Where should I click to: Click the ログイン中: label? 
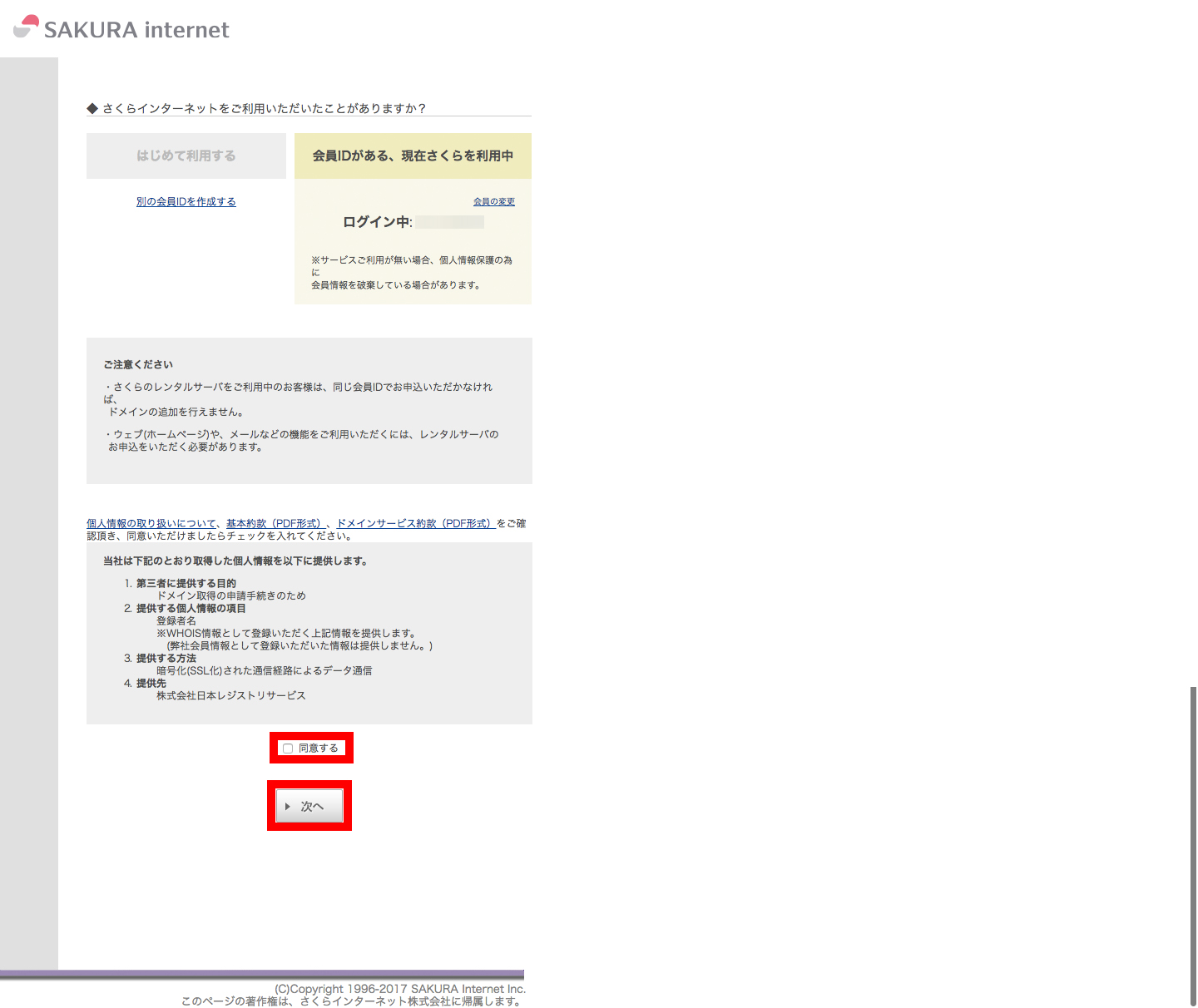point(378,222)
